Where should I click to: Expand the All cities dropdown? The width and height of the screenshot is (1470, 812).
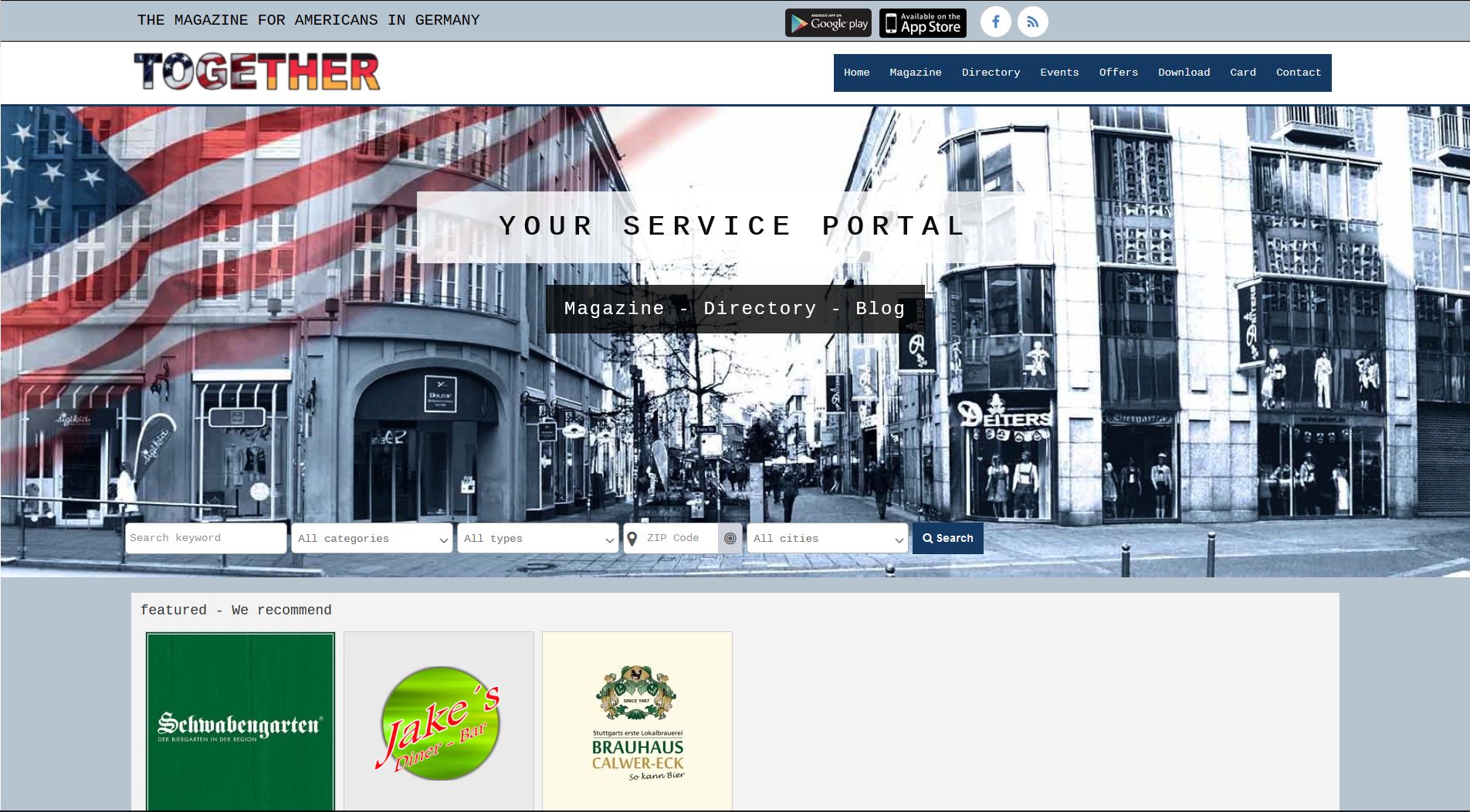click(827, 538)
